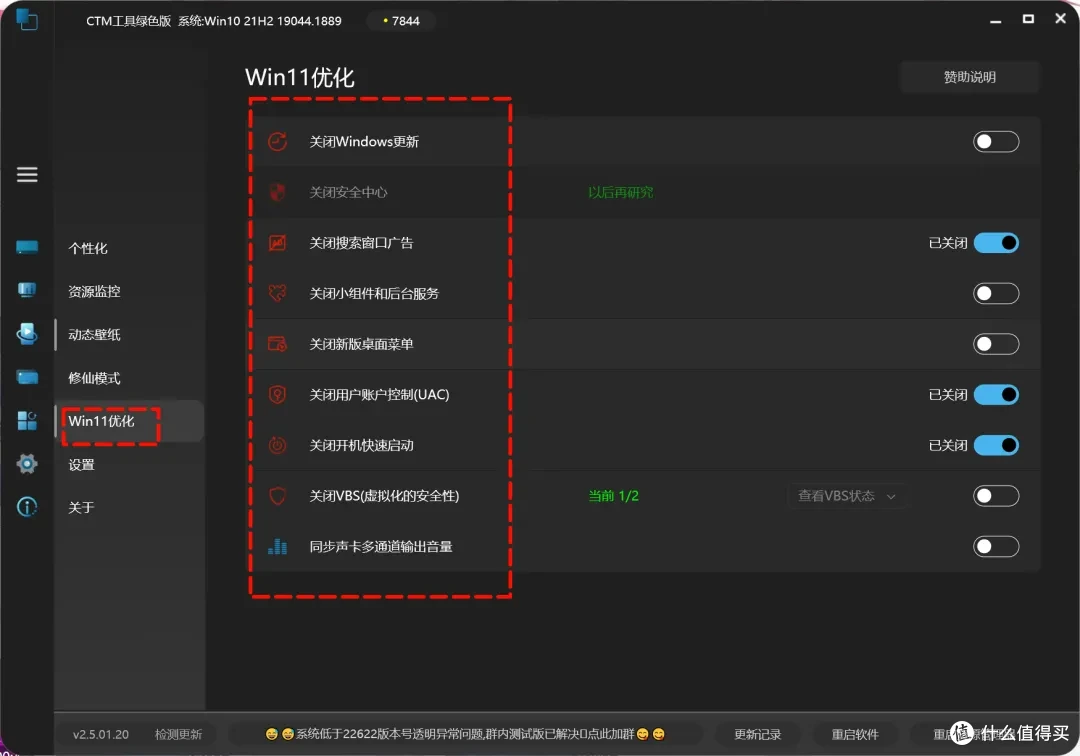Click the dynamic wallpaper play icon
Image resolution: width=1080 pixels, height=756 pixels.
[x=27, y=333]
